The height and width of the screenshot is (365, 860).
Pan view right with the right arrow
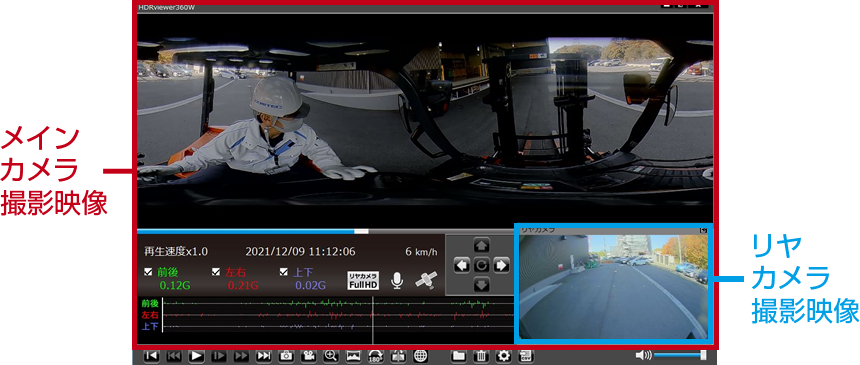pos(501,266)
